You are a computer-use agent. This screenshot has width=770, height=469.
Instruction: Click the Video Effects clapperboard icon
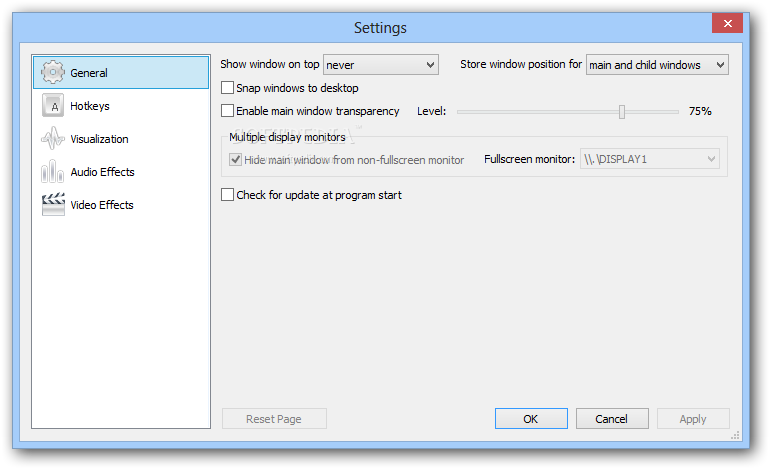(53, 204)
